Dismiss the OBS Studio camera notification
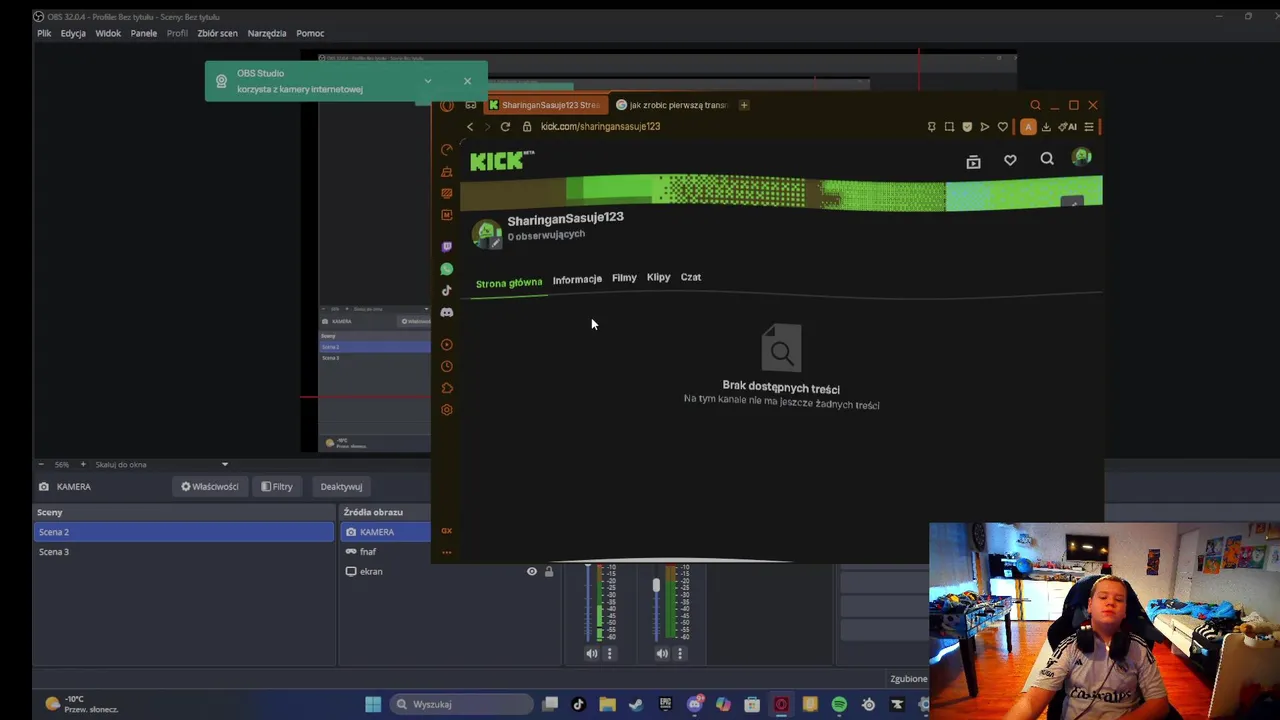This screenshot has height=720, width=1280. click(x=467, y=81)
